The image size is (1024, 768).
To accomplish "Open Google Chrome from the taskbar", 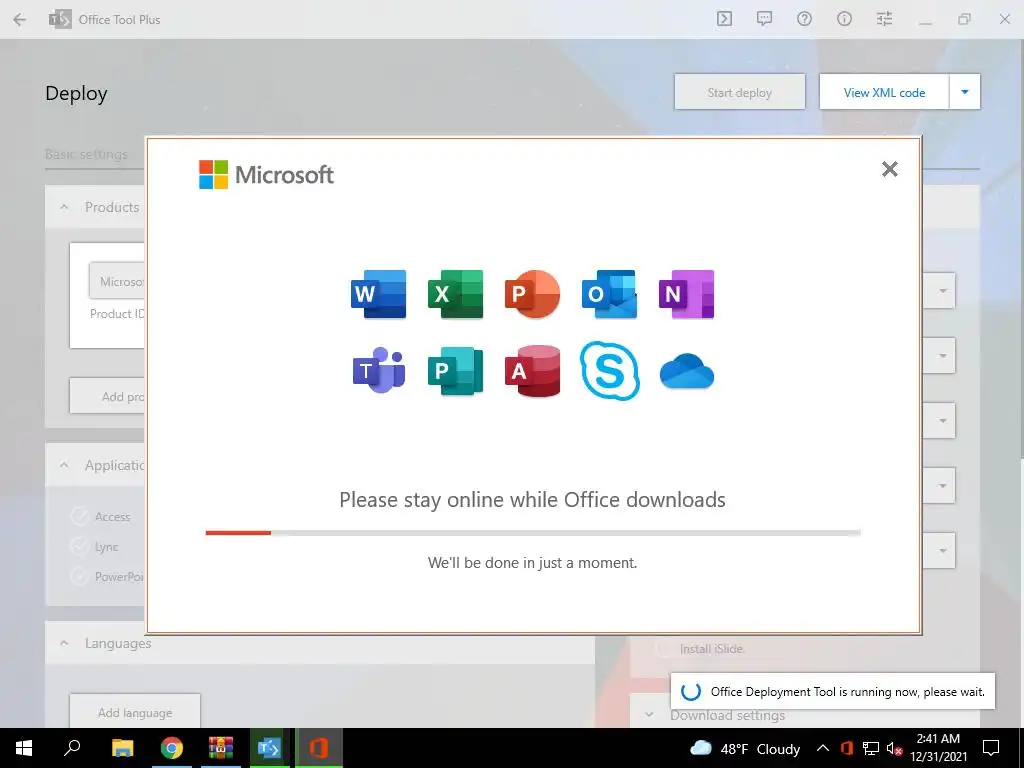I will pos(172,748).
